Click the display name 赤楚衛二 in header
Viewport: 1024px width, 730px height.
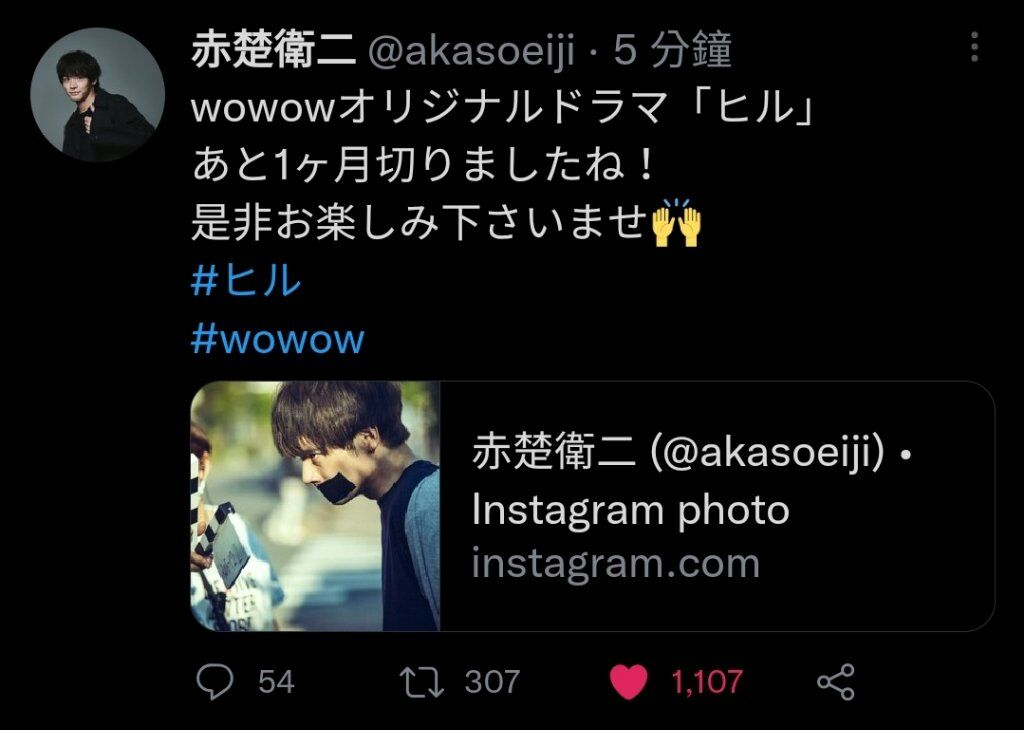coord(274,50)
